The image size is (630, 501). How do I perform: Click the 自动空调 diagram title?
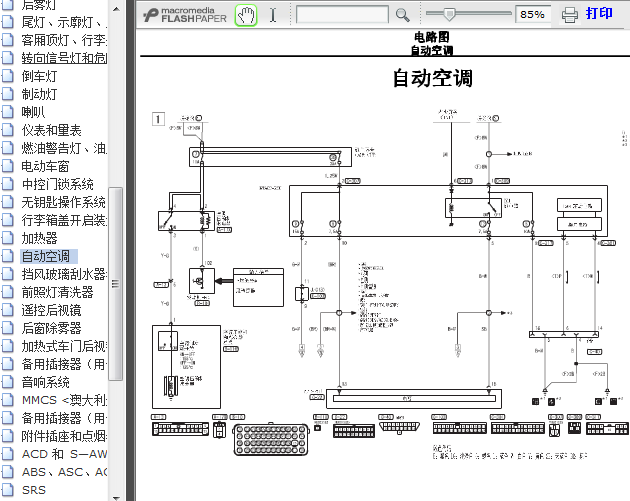tap(432, 78)
